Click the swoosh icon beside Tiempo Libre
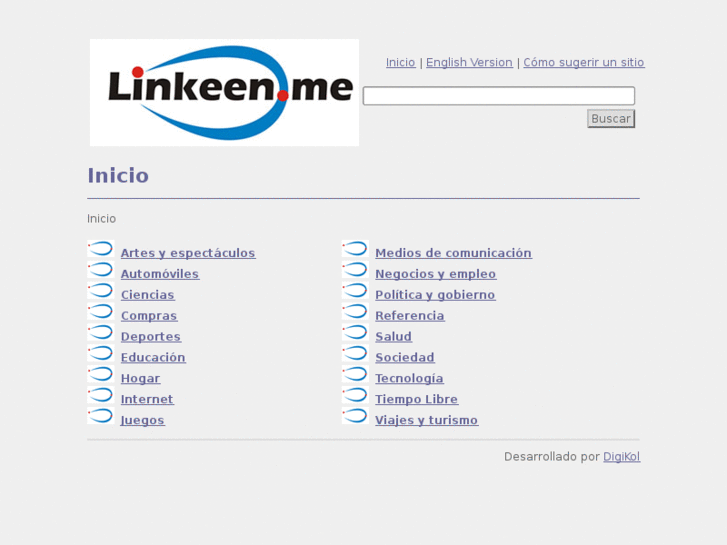 [x=355, y=395]
